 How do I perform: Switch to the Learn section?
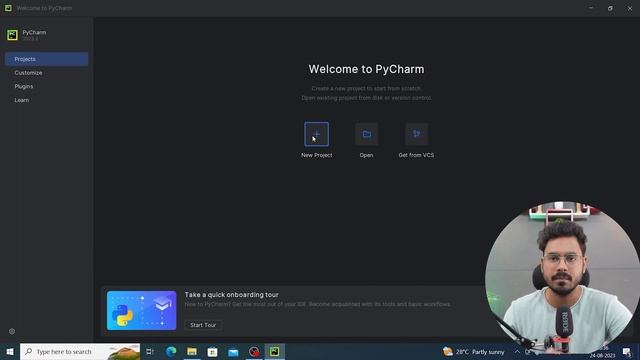click(x=22, y=100)
